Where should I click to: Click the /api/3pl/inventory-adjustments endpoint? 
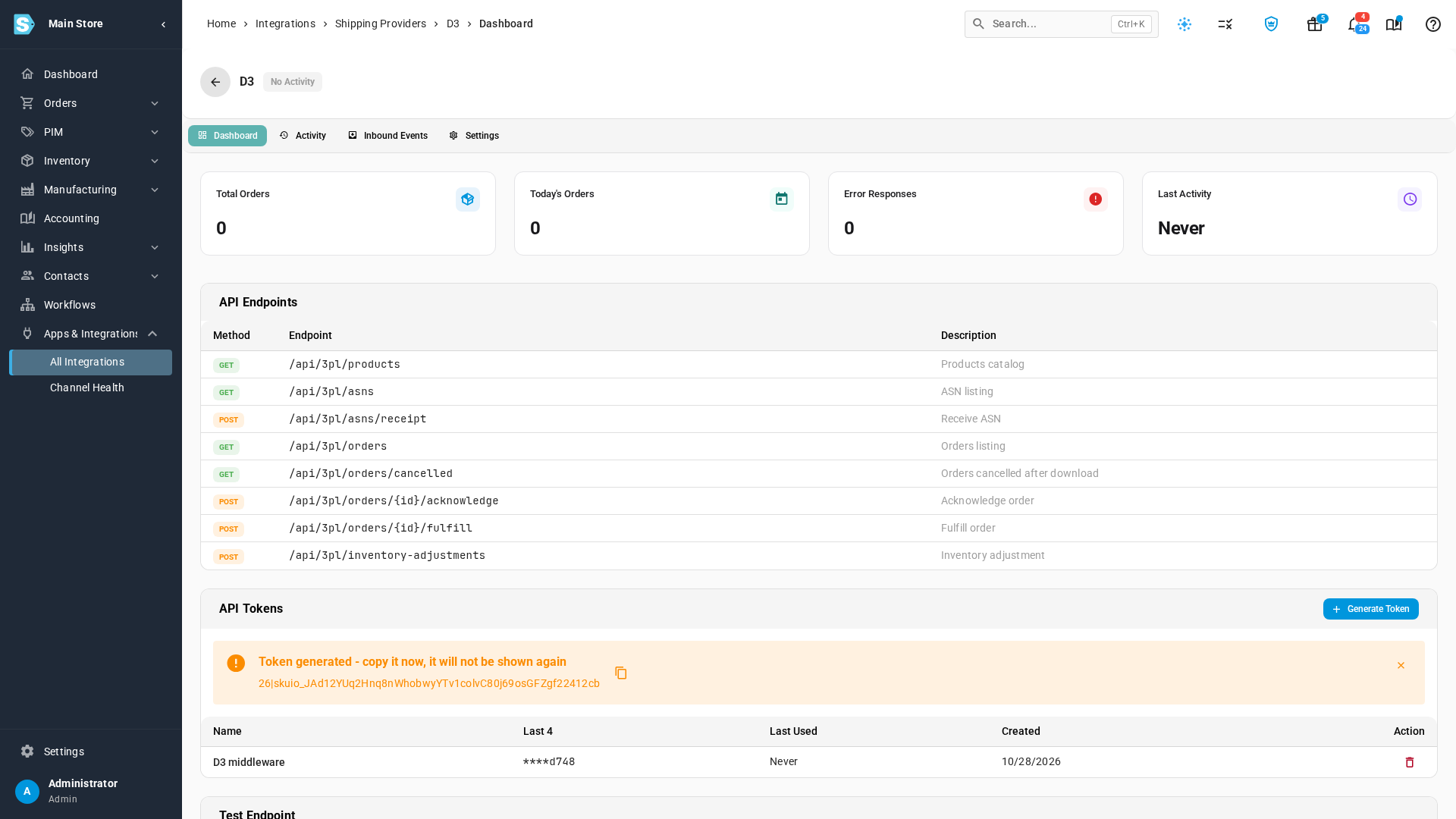pyautogui.click(x=387, y=556)
